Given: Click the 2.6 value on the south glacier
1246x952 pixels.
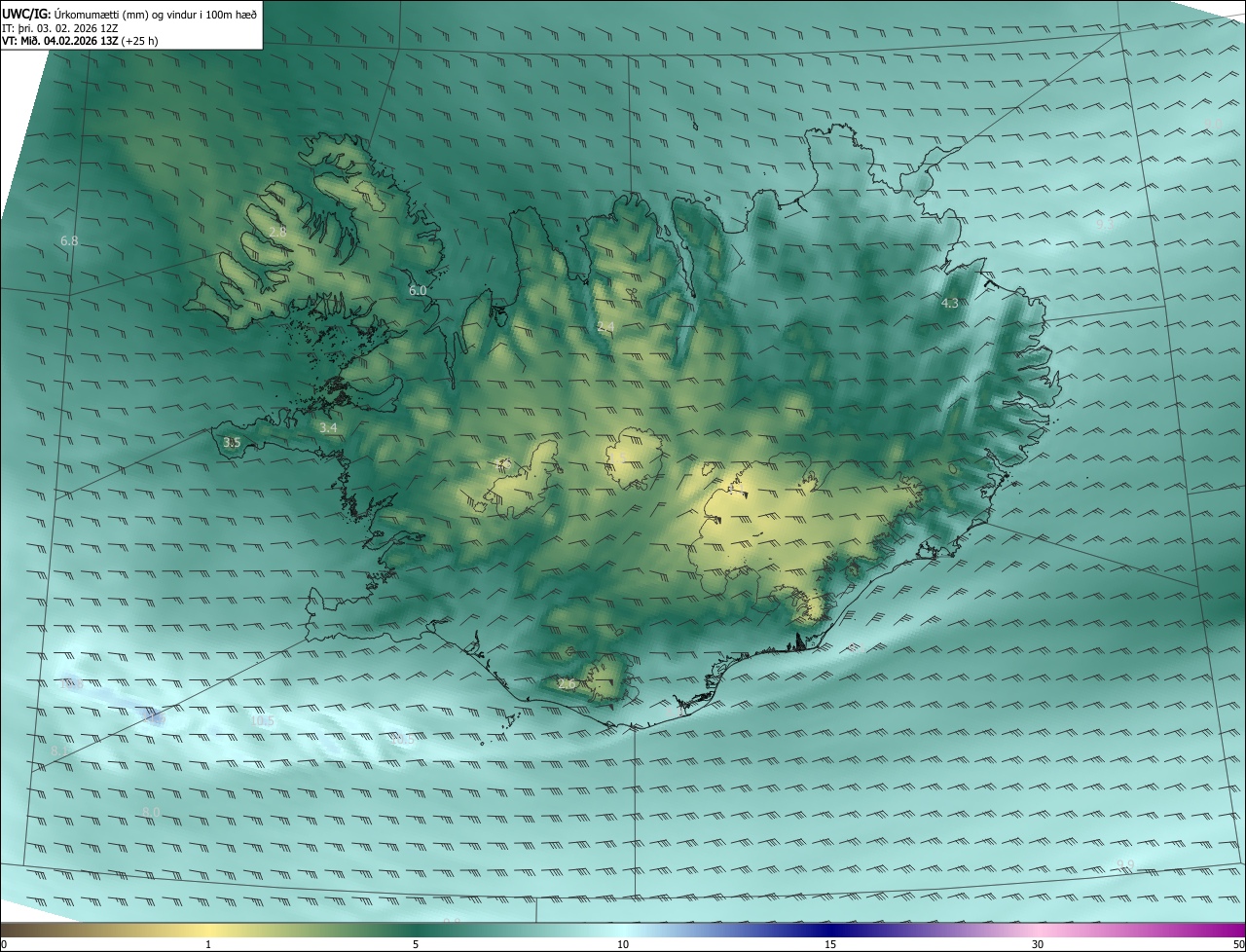Looking at the screenshot, I should point(567,684).
